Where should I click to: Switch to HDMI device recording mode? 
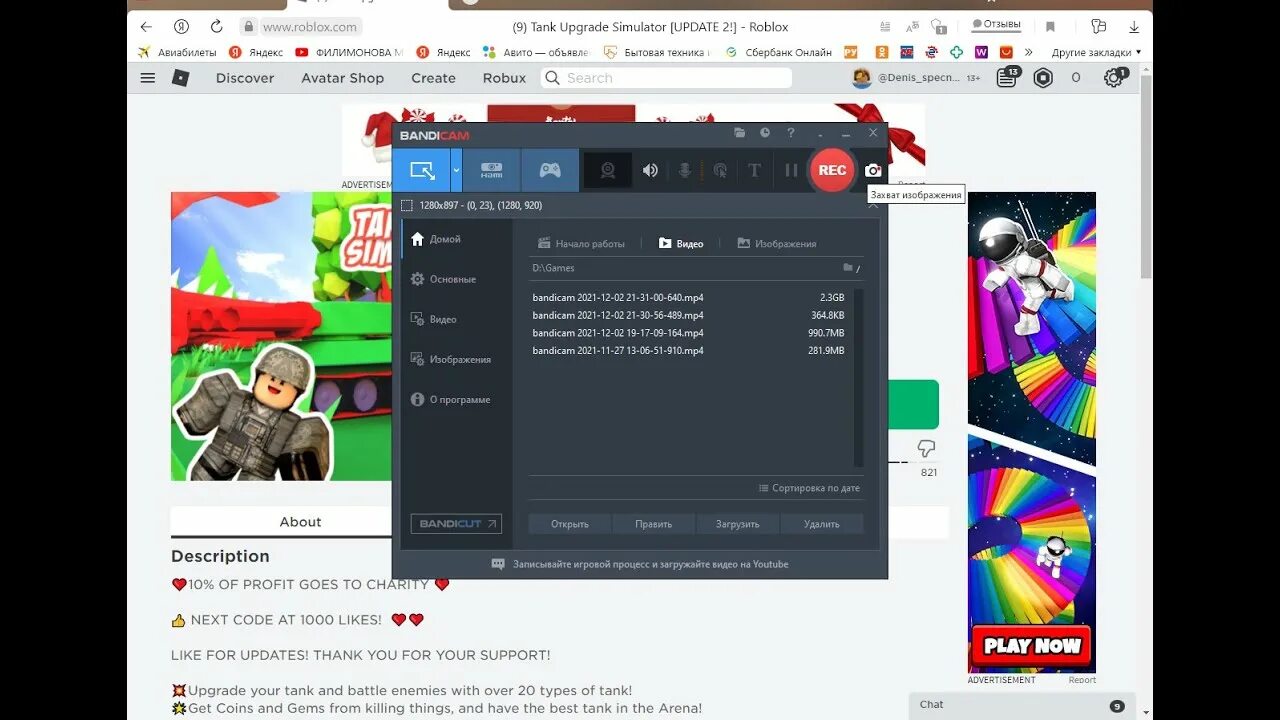491,170
